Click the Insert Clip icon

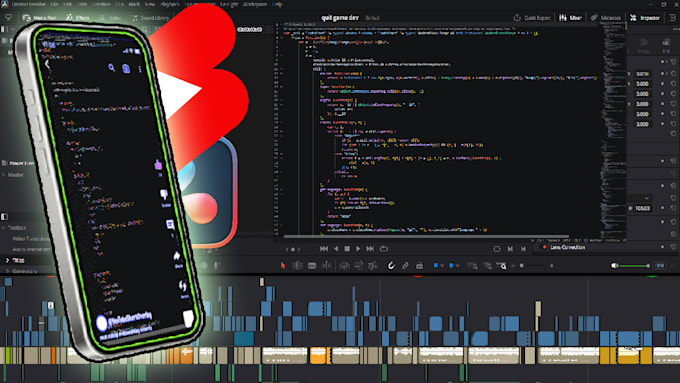(x=344, y=265)
